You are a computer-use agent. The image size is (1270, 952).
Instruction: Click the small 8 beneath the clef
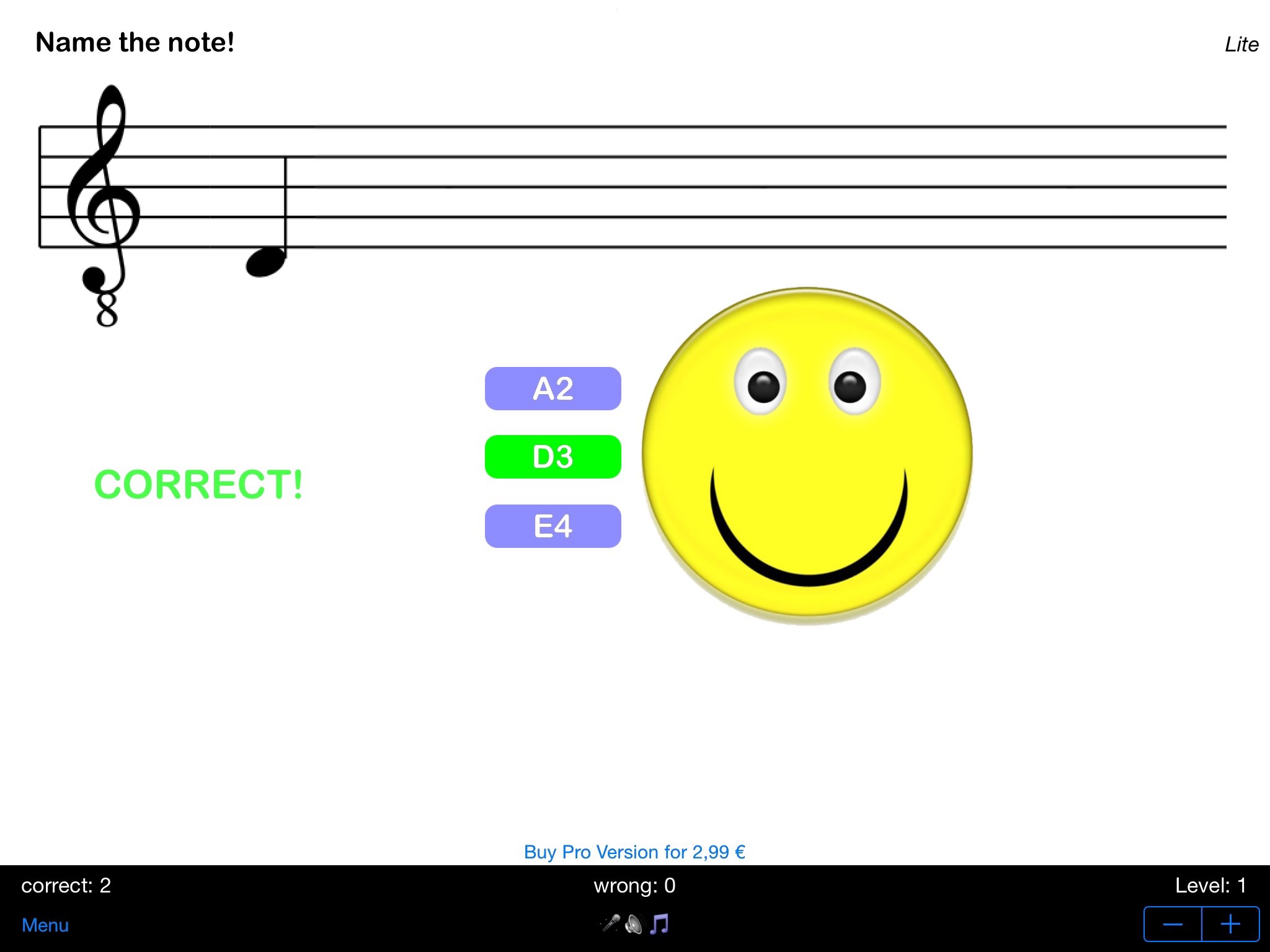(x=107, y=309)
